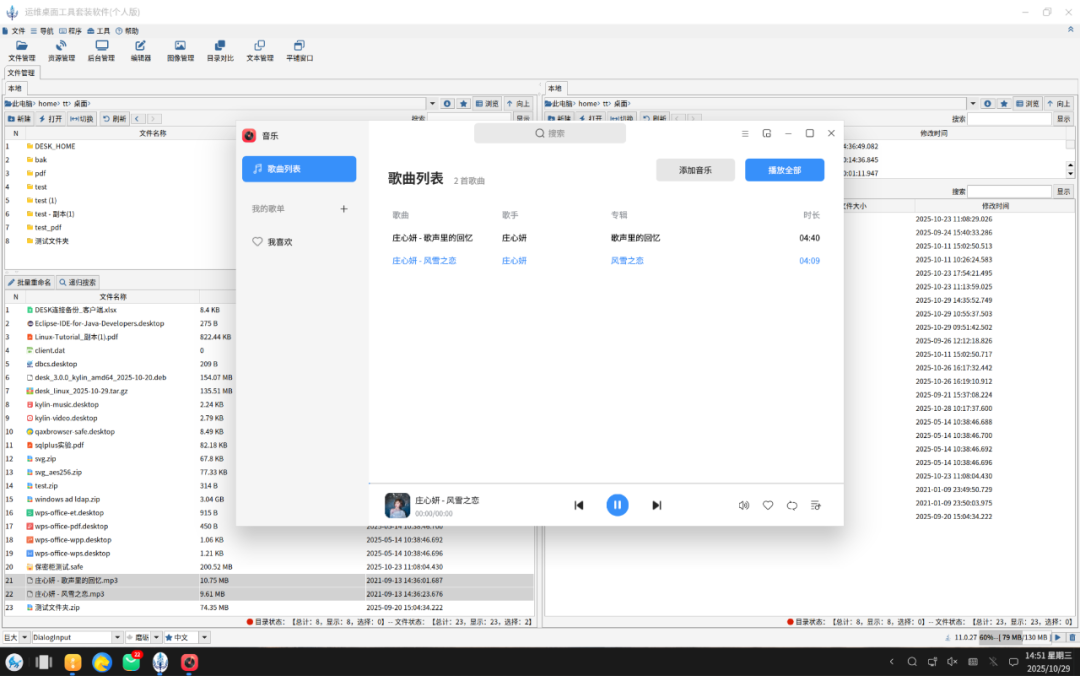This screenshot has width=1080, height=676.
Task: Click 向上 button in right pane
Action: click(x=1059, y=103)
